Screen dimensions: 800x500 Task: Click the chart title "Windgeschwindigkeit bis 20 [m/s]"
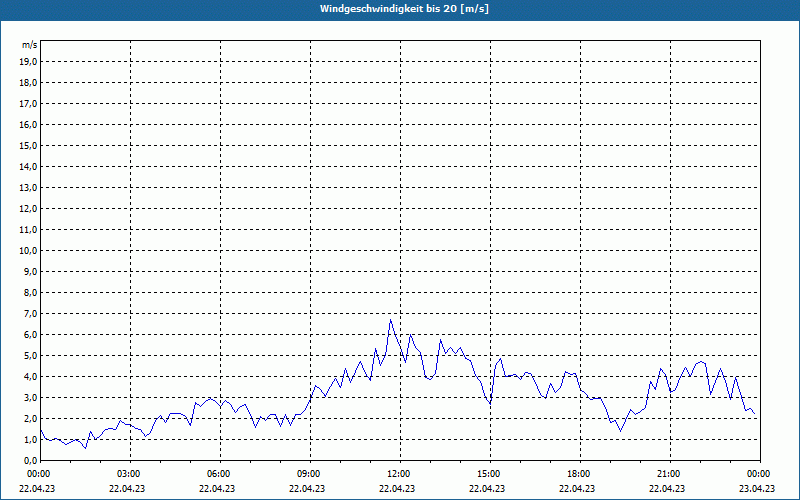coord(404,9)
